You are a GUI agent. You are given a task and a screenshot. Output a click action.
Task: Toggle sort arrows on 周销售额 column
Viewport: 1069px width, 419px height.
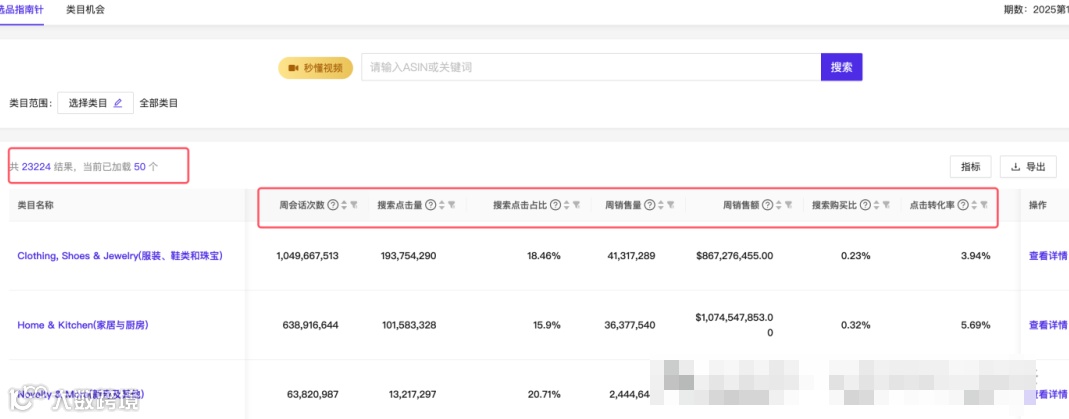779,204
